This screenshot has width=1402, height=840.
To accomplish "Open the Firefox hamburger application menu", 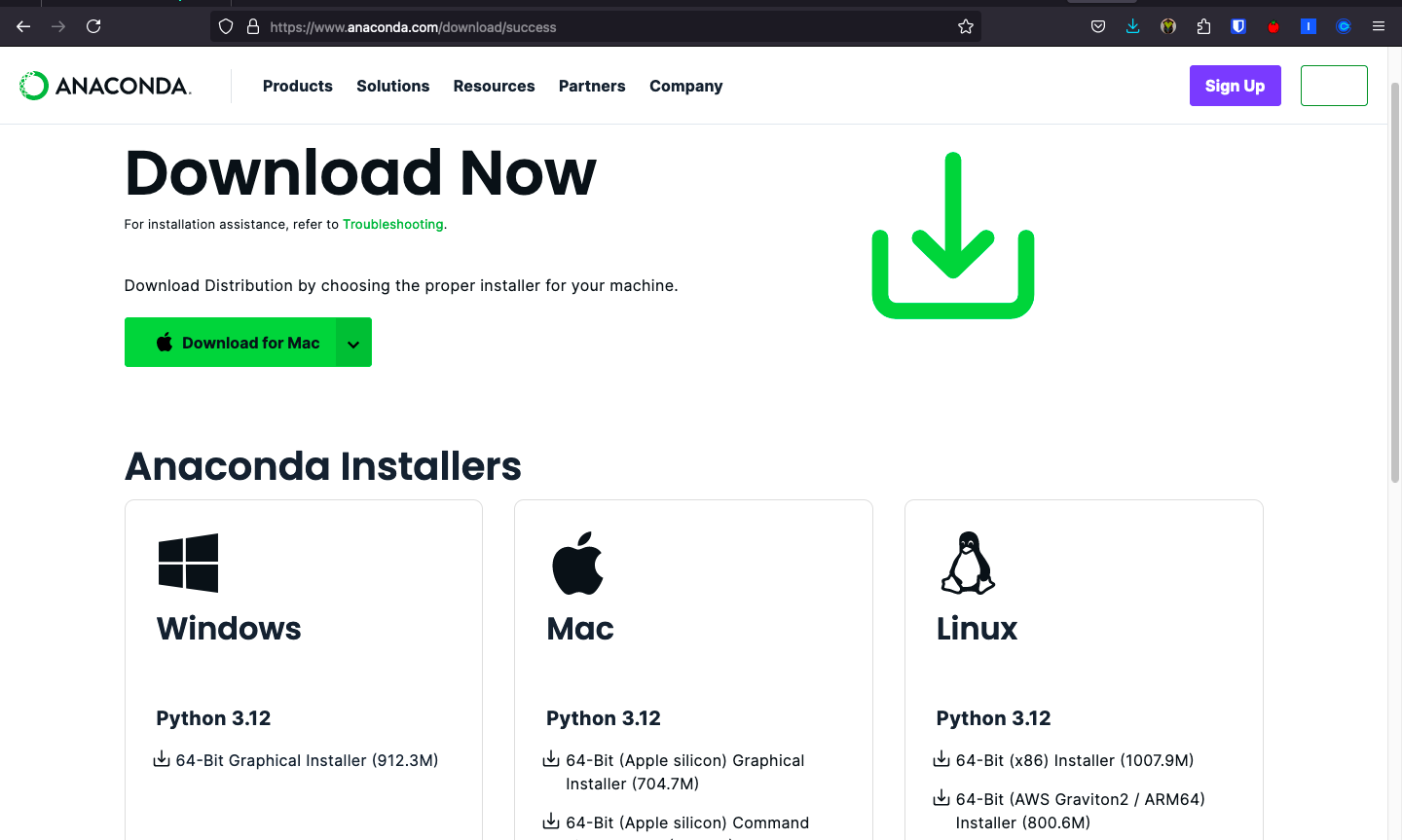I will [1378, 27].
